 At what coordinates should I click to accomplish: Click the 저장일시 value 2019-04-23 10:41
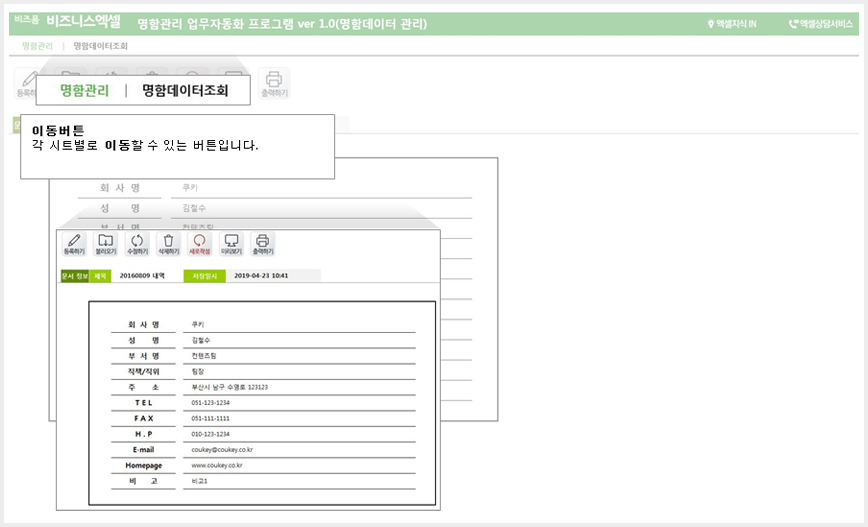(261, 276)
